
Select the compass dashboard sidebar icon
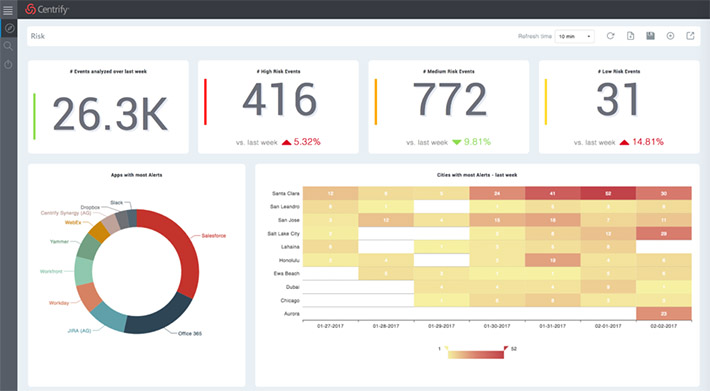click(9, 29)
